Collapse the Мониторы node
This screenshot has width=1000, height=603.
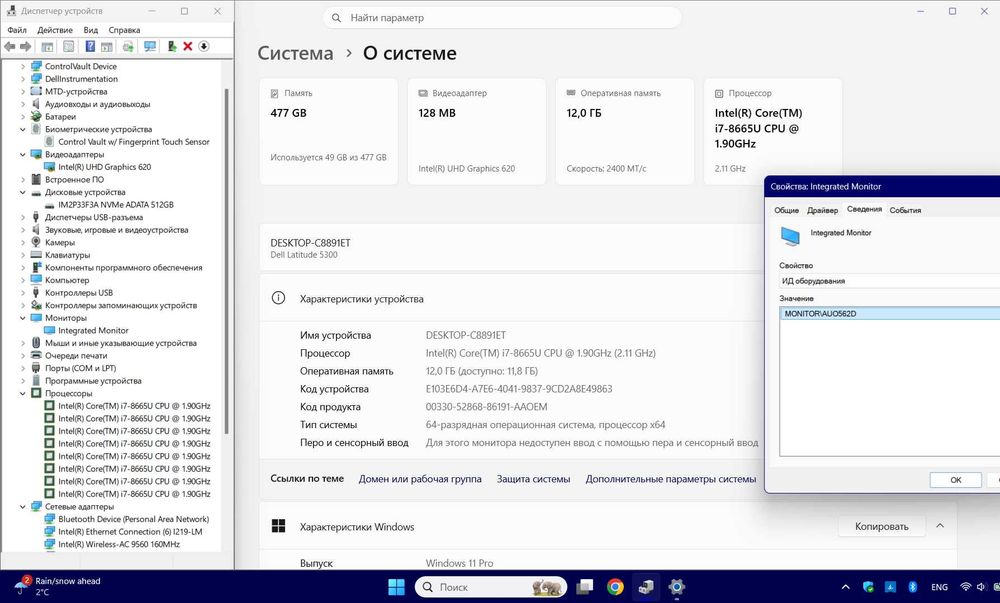coord(23,318)
